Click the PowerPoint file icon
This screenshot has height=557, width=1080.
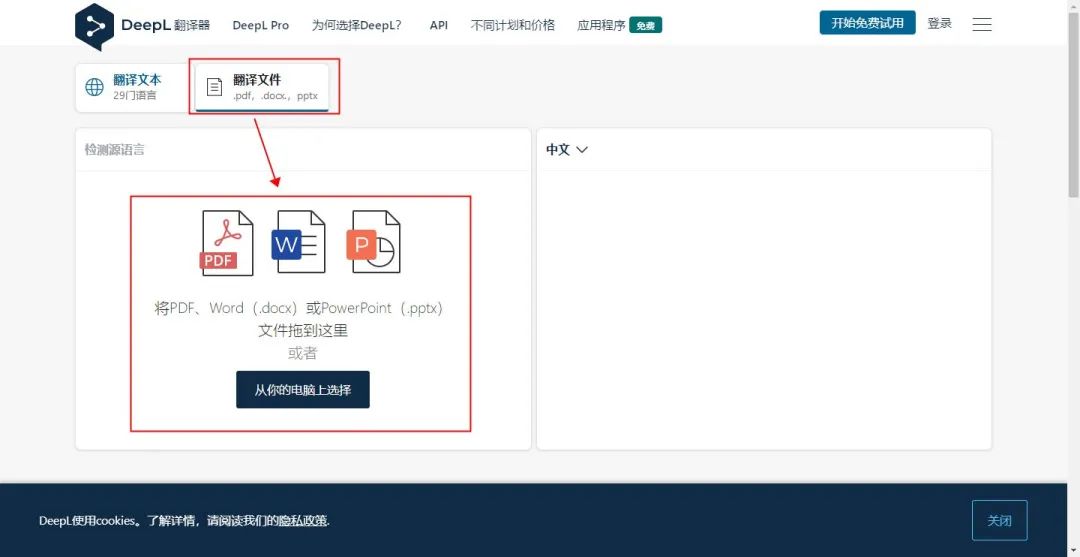pos(373,242)
